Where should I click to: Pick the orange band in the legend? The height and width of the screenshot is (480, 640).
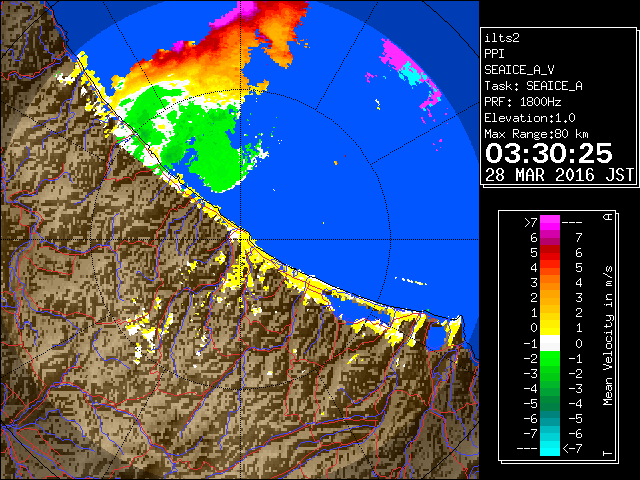click(x=550, y=283)
